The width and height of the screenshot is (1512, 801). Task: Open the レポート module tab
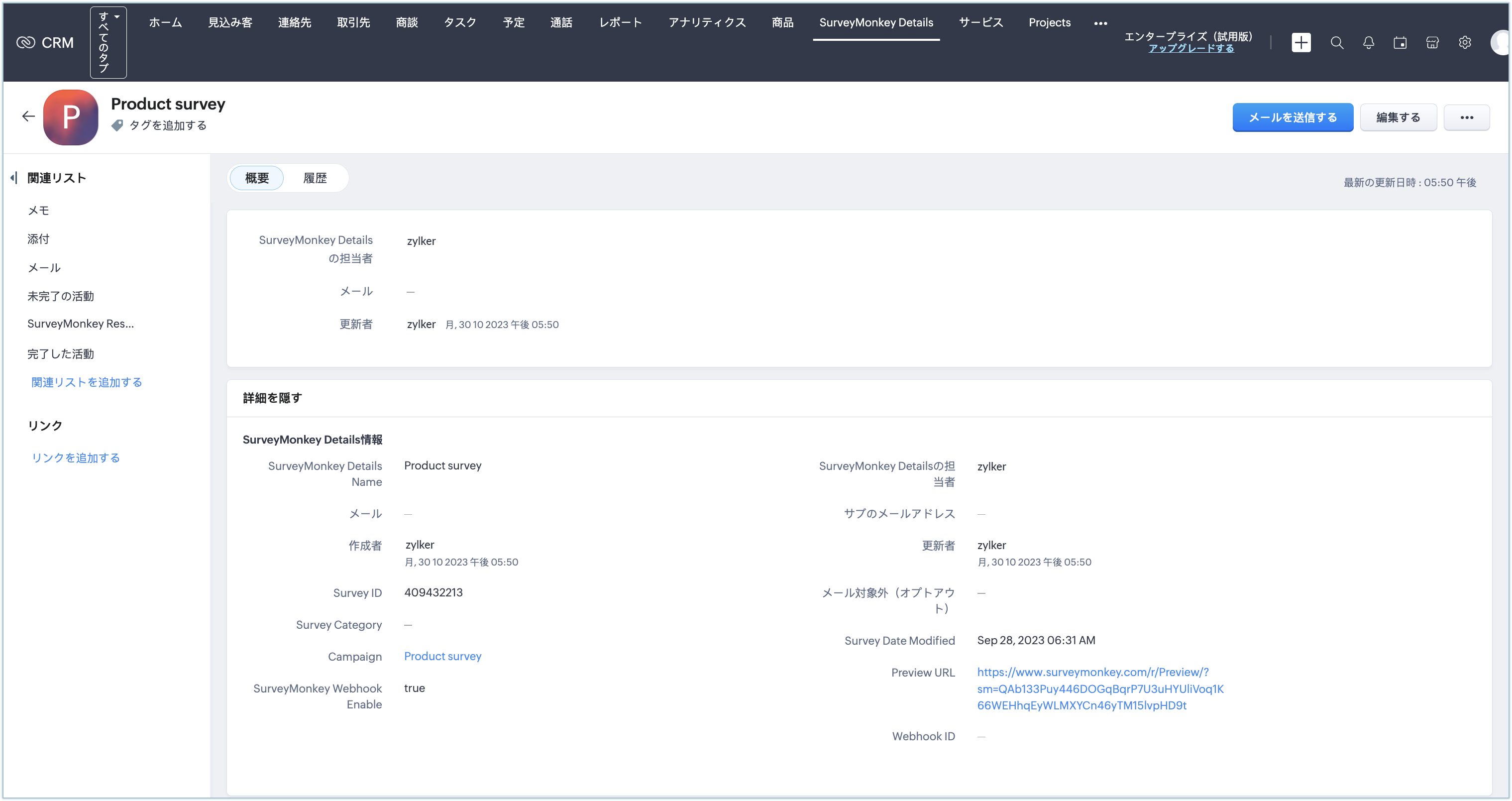click(621, 22)
